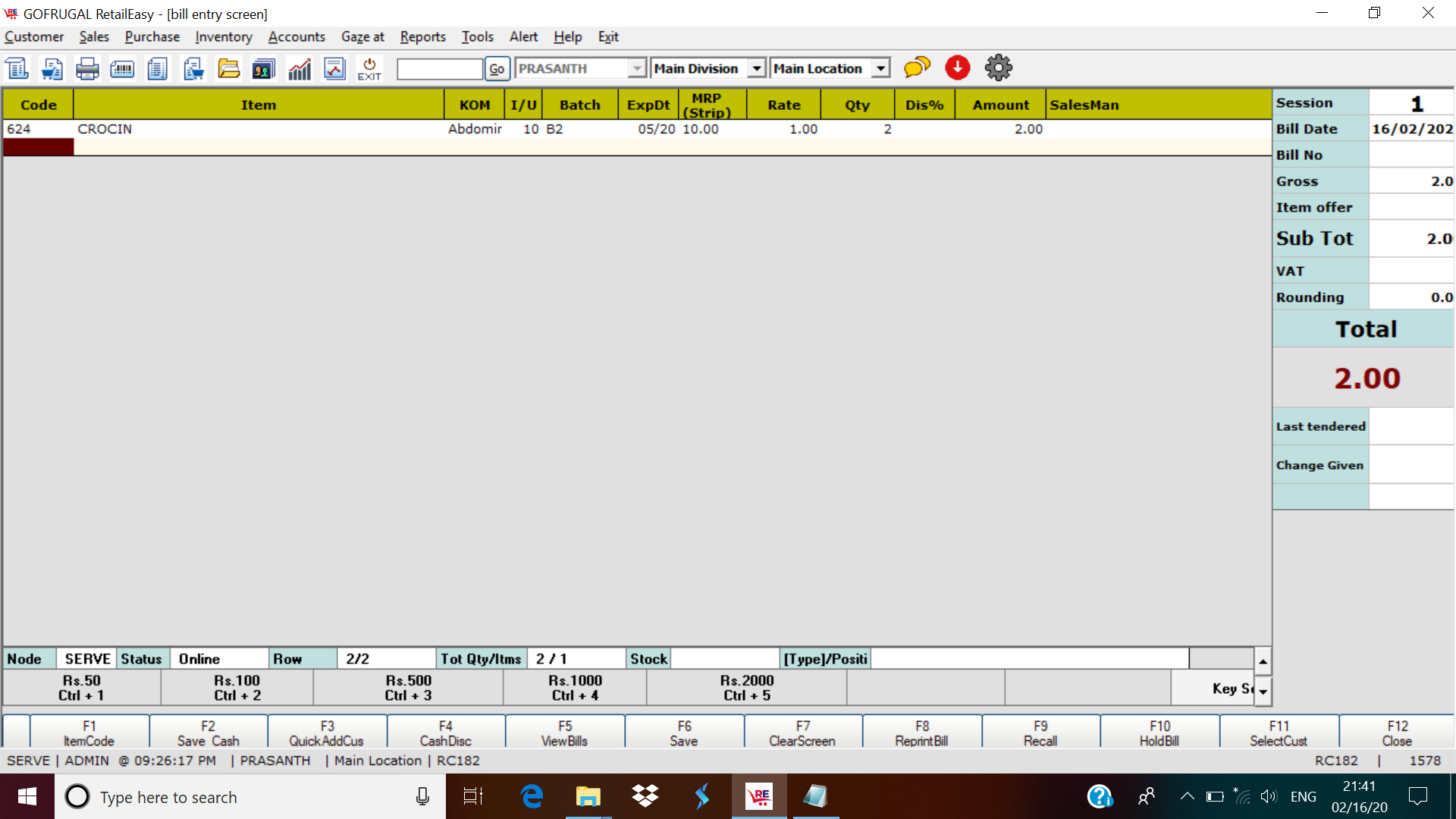Expand the PRASANTH user dropdown
The height and width of the screenshot is (819, 1456).
pos(637,68)
